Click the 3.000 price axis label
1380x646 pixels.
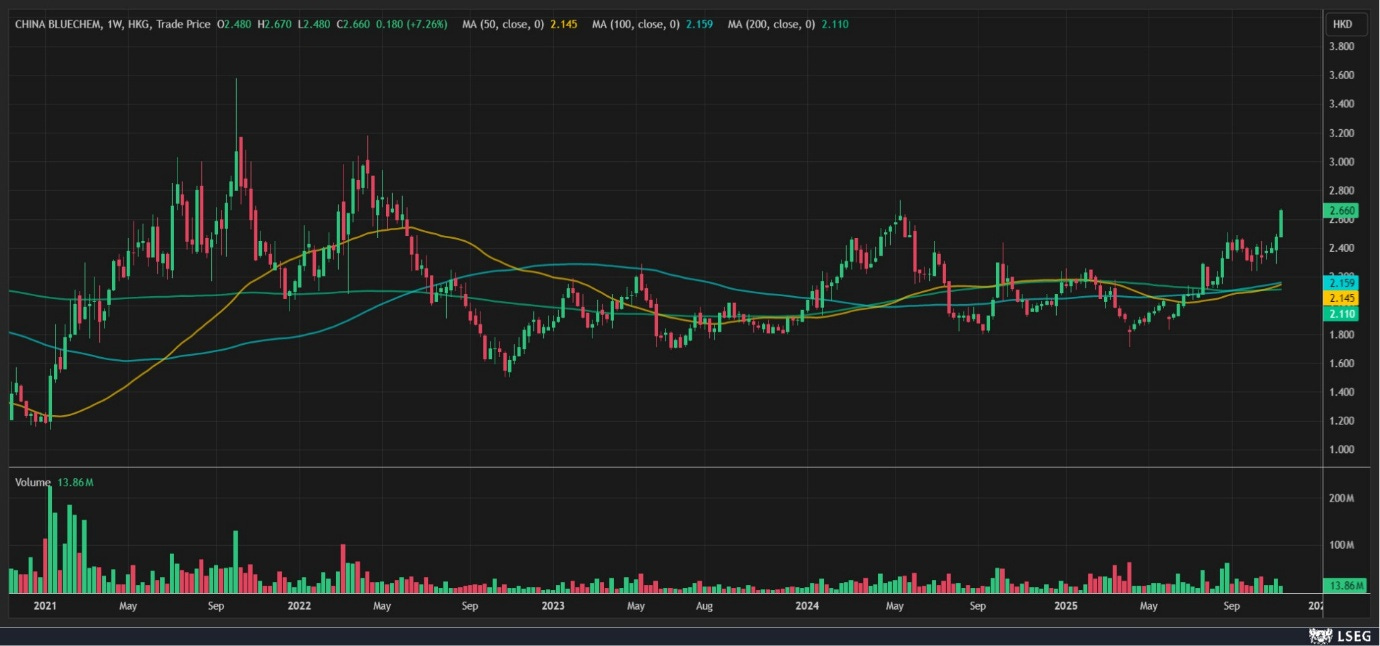click(1341, 162)
